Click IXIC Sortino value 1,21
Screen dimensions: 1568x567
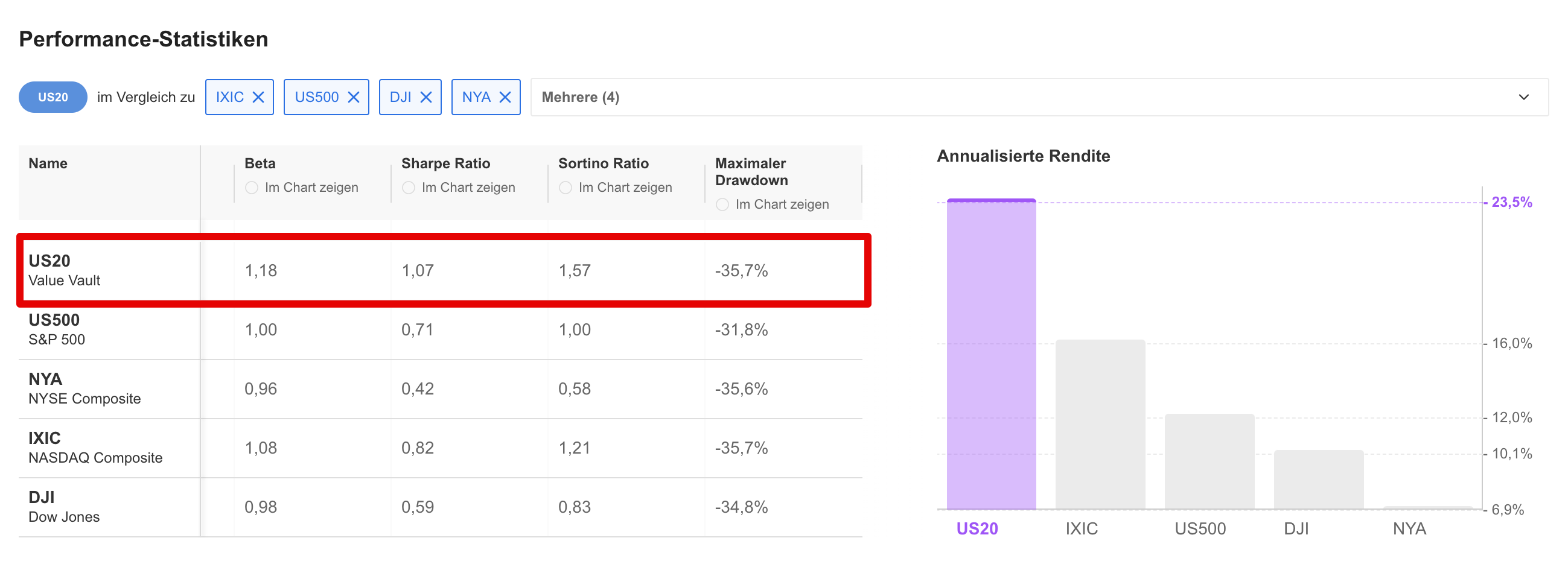coord(575,448)
